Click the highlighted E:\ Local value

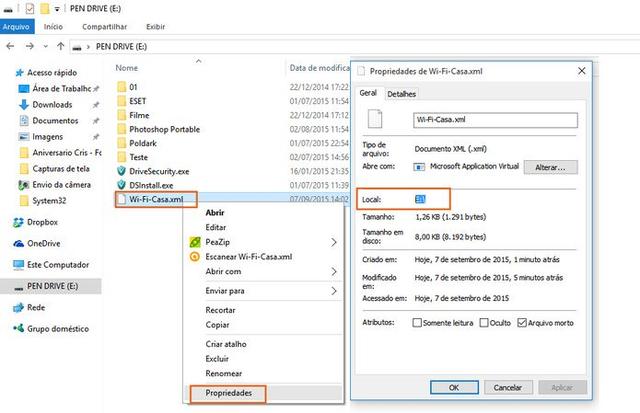pos(420,199)
